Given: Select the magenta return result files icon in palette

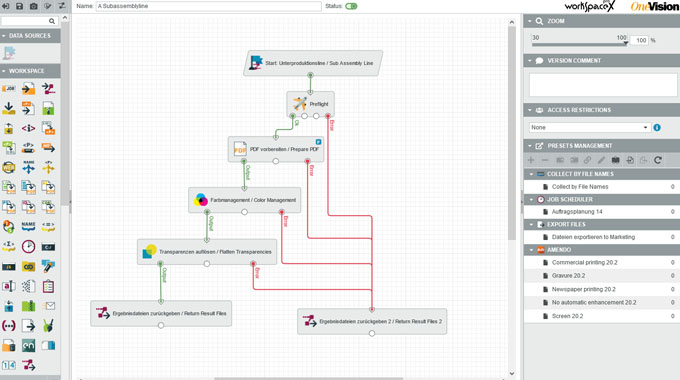Looking at the screenshot, I should point(29,365).
